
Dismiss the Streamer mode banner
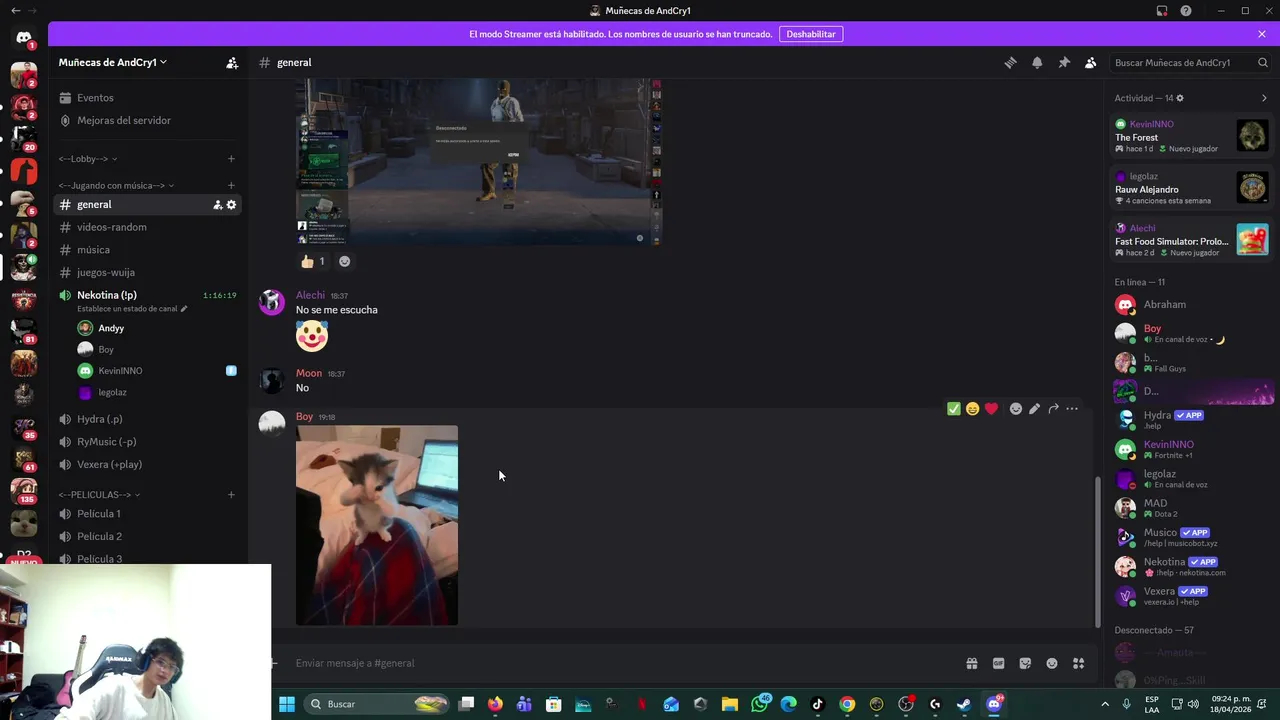point(1262,34)
